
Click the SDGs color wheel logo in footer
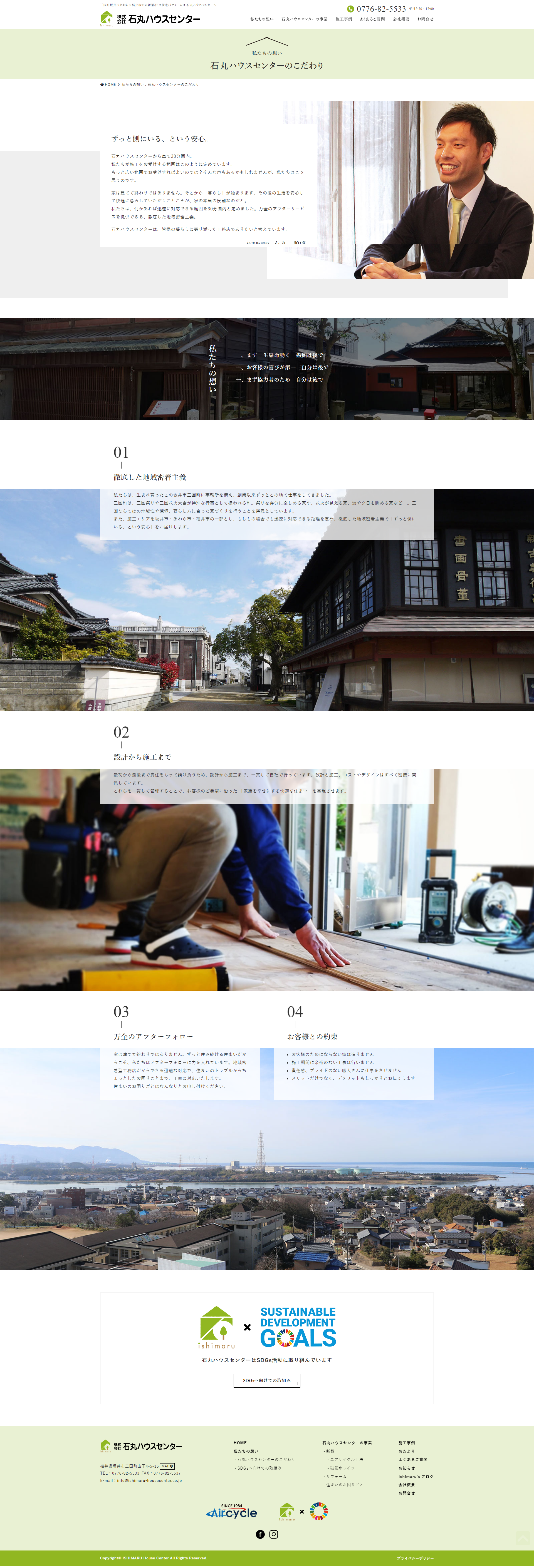click(x=318, y=1511)
